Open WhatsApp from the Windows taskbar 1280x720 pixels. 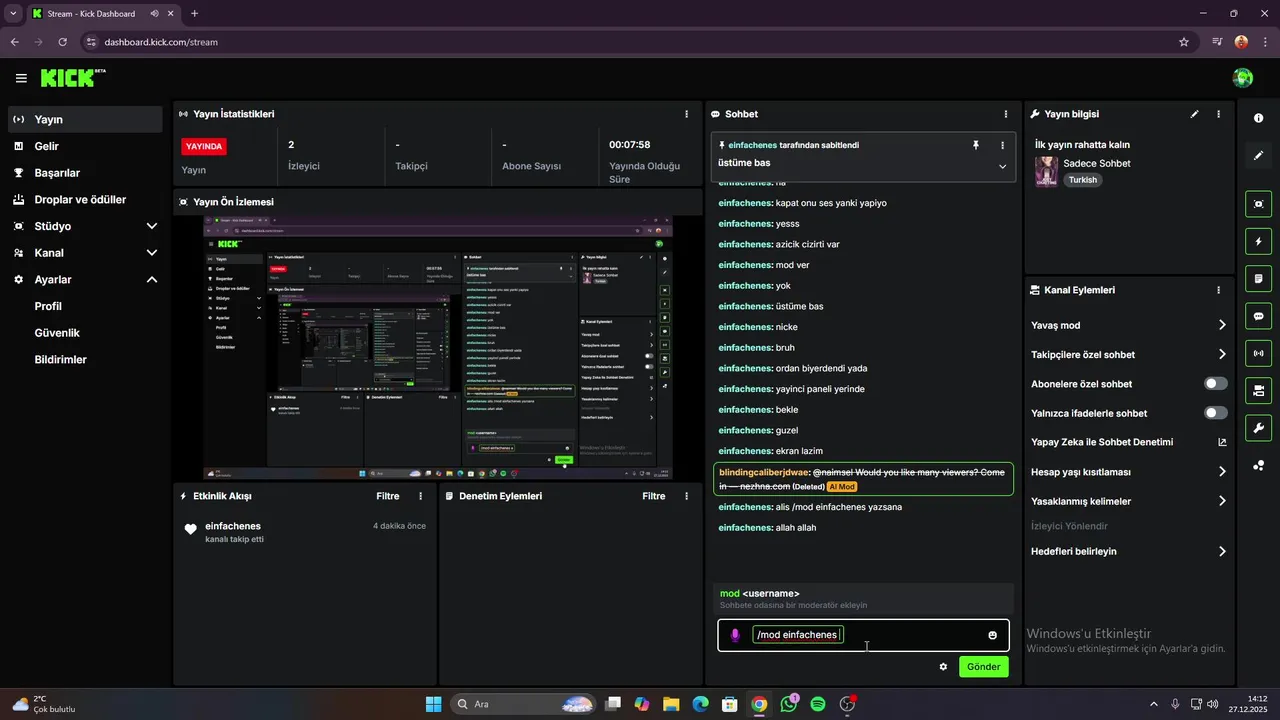(789, 704)
